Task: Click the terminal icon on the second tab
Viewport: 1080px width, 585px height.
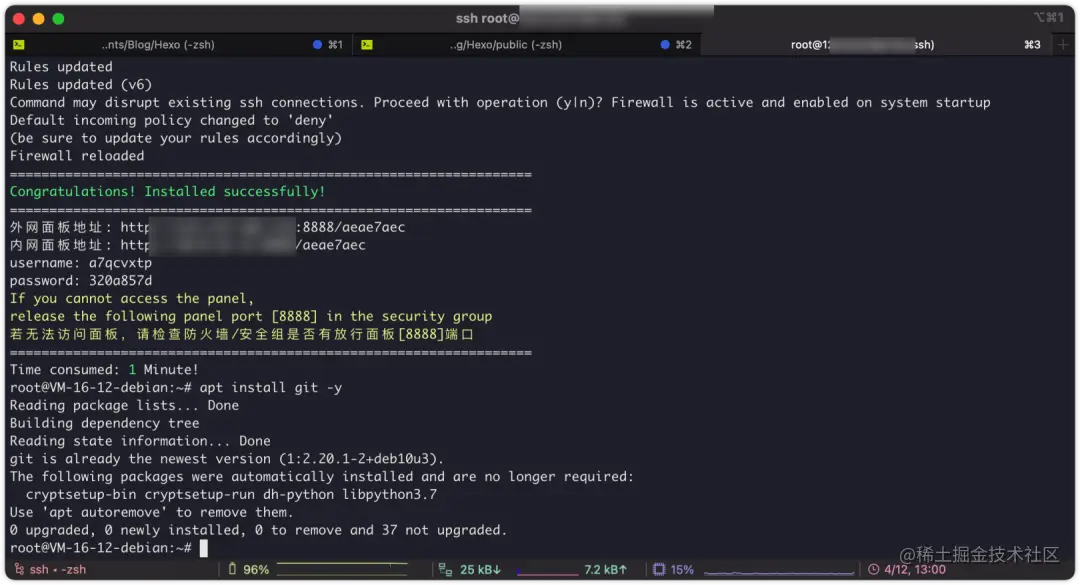Action: pos(367,45)
